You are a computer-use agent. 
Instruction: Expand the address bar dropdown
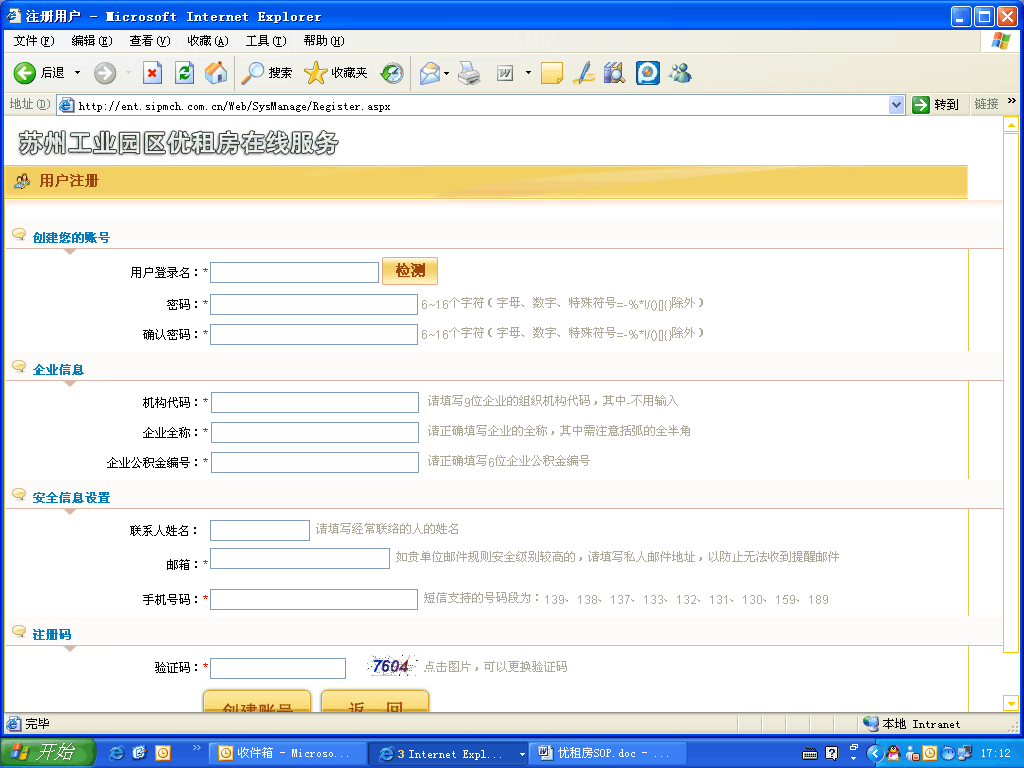[896, 105]
